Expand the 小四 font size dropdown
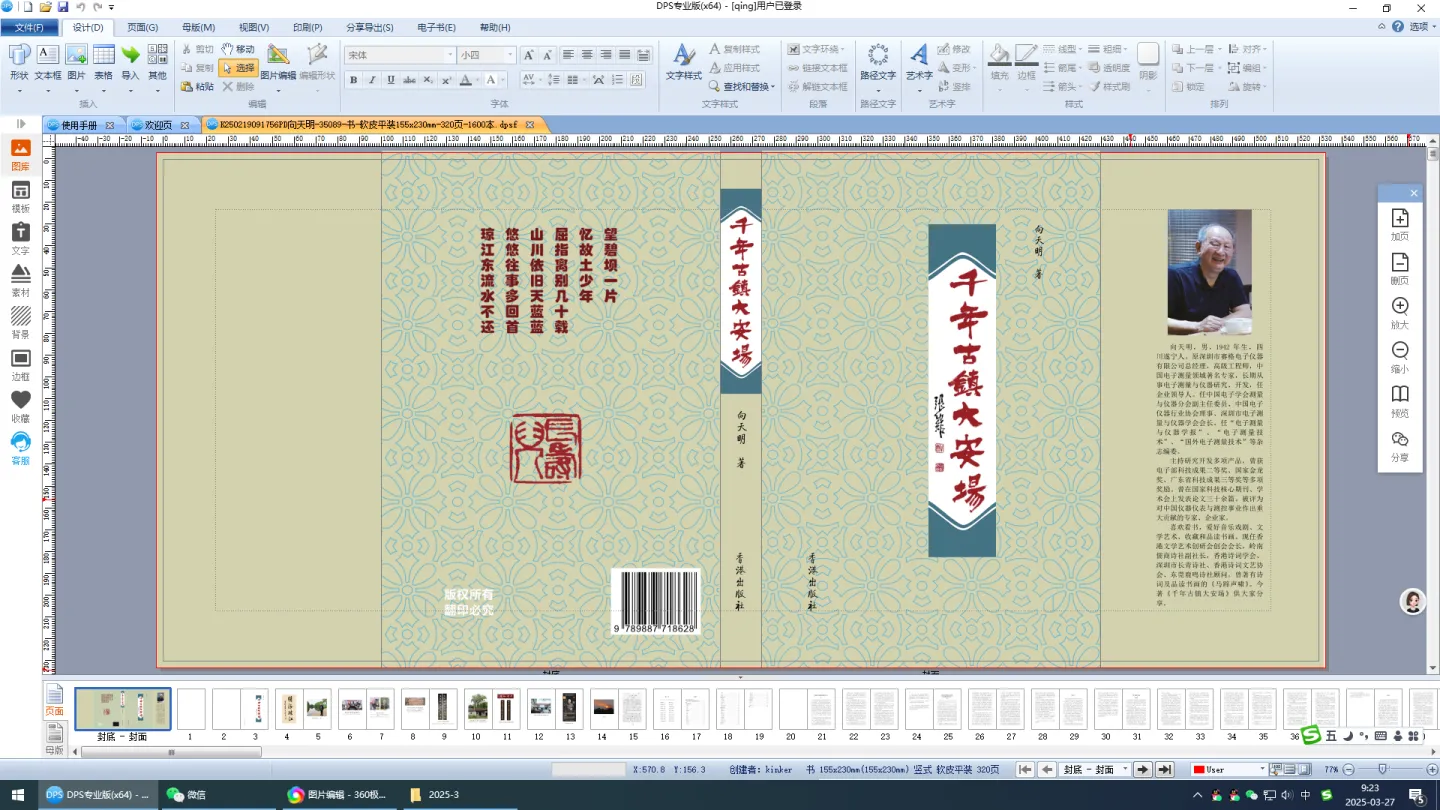 tap(511, 56)
